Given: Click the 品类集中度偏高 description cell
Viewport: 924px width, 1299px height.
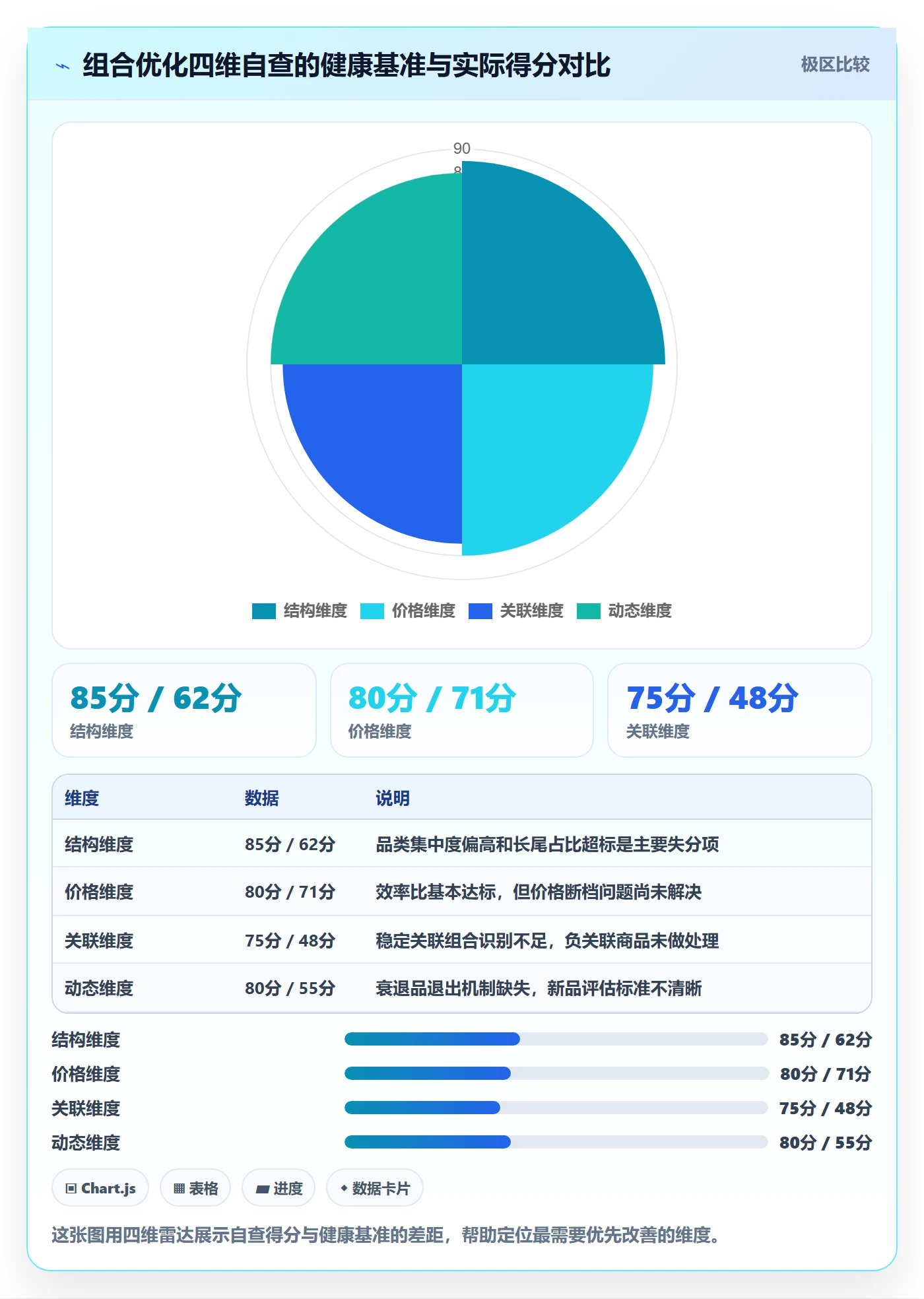Looking at the screenshot, I should (547, 844).
